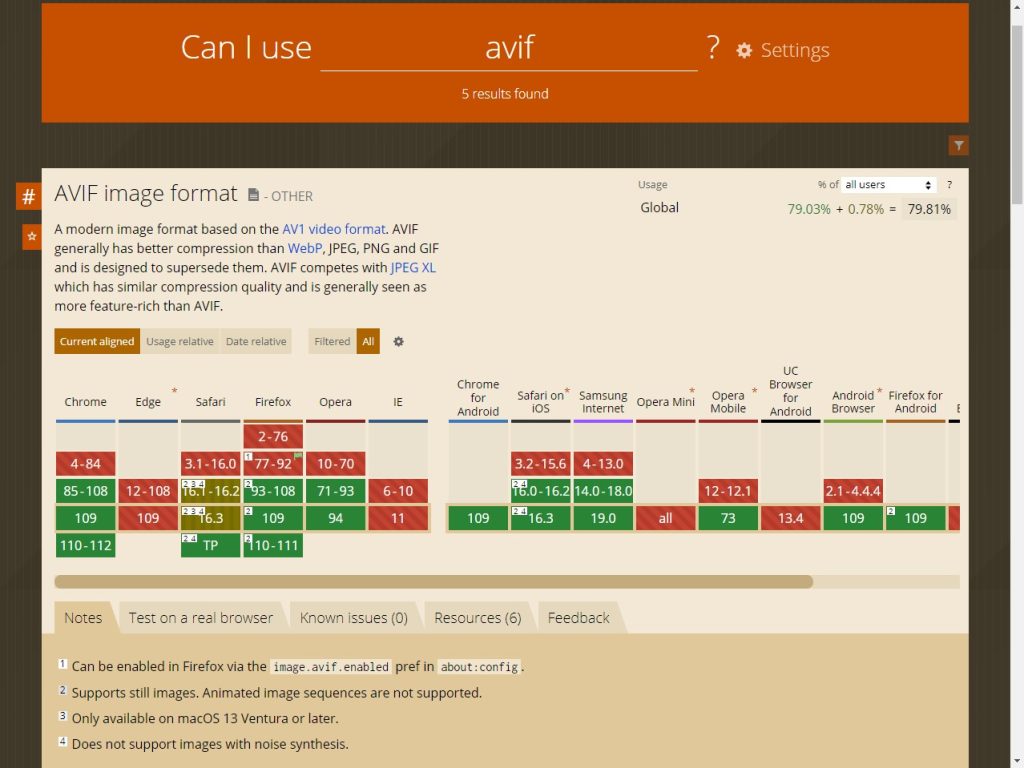Click Edge 12-108 cell
The height and width of the screenshot is (768, 1024).
click(148, 491)
